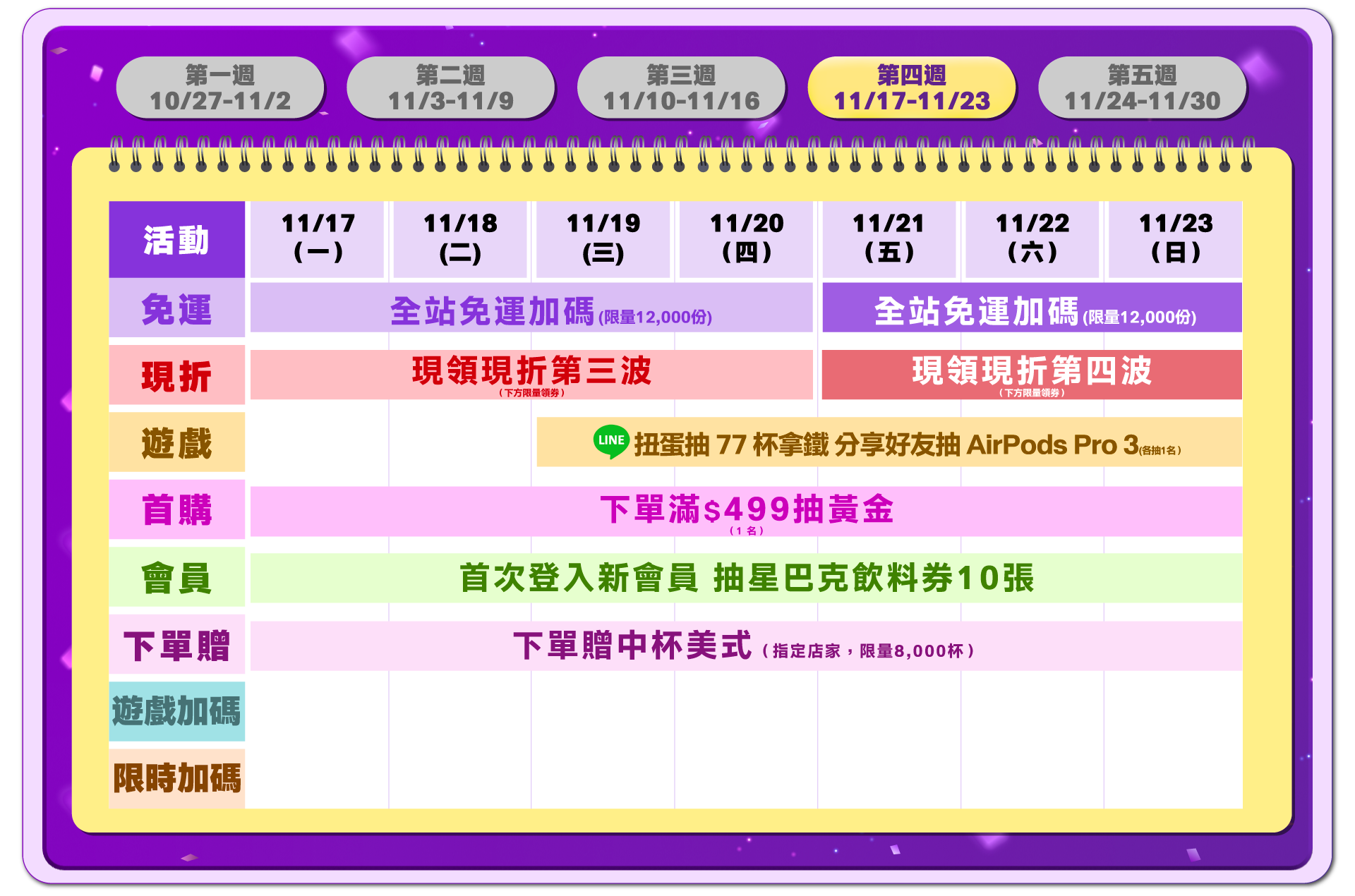Click the light purple 全站免運加碼 banner
Screen dimensions: 1355x896
tap(531, 308)
